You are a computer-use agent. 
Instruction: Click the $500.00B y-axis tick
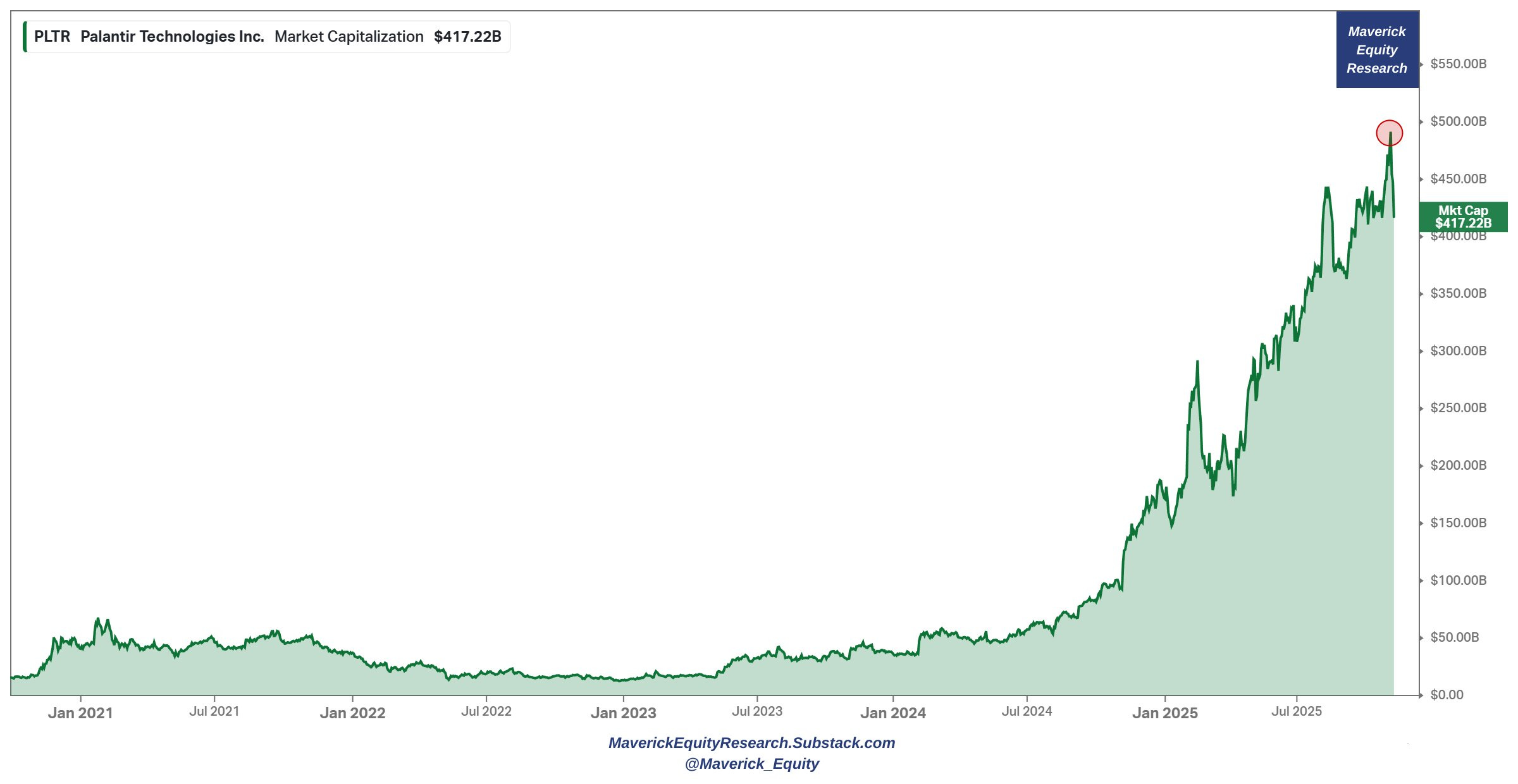pos(1458,121)
